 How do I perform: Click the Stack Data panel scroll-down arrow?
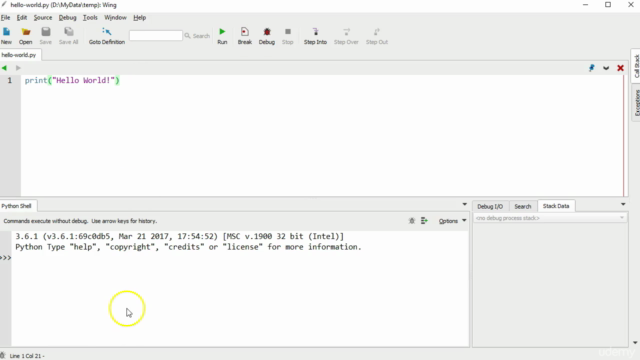pyautogui.click(x=635, y=343)
